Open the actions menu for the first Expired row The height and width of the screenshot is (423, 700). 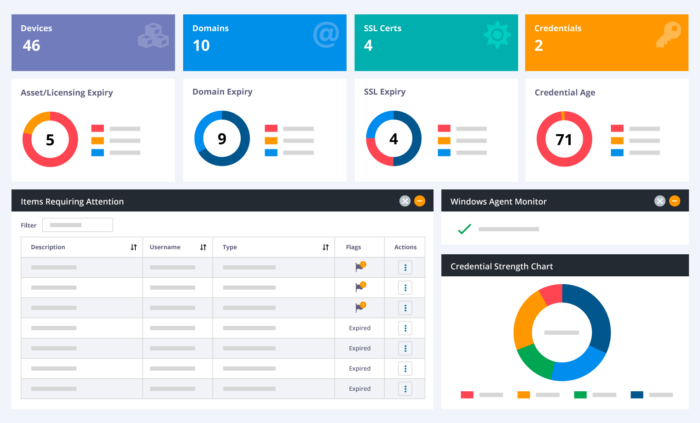coord(405,328)
